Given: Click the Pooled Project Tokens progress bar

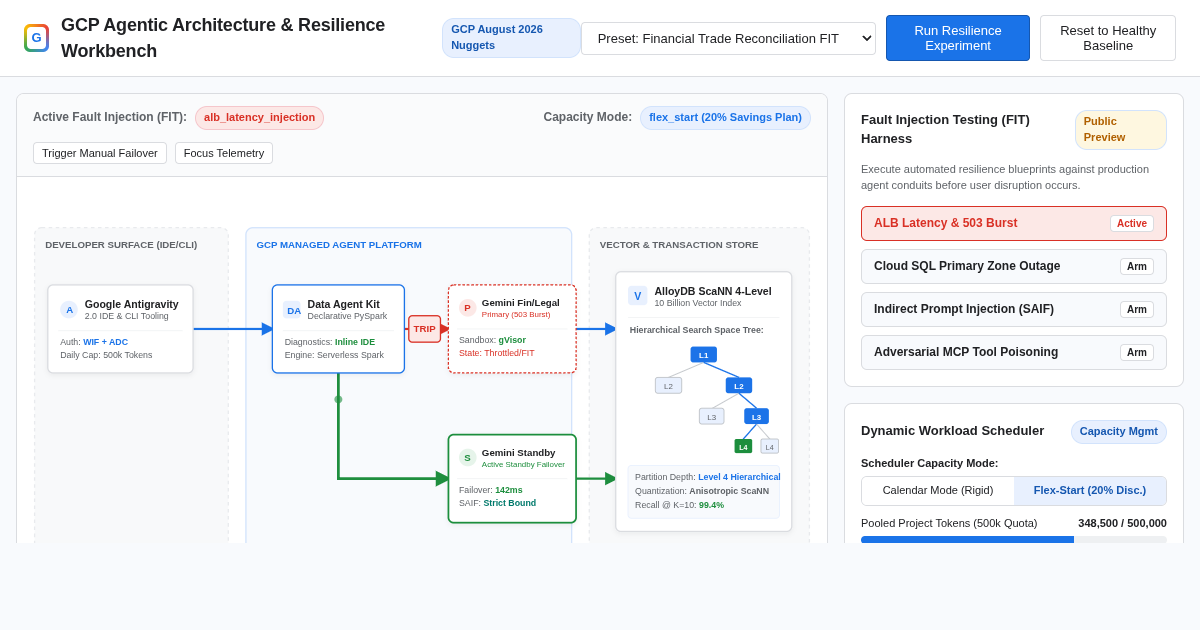Looking at the screenshot, I should point(1014,540).
